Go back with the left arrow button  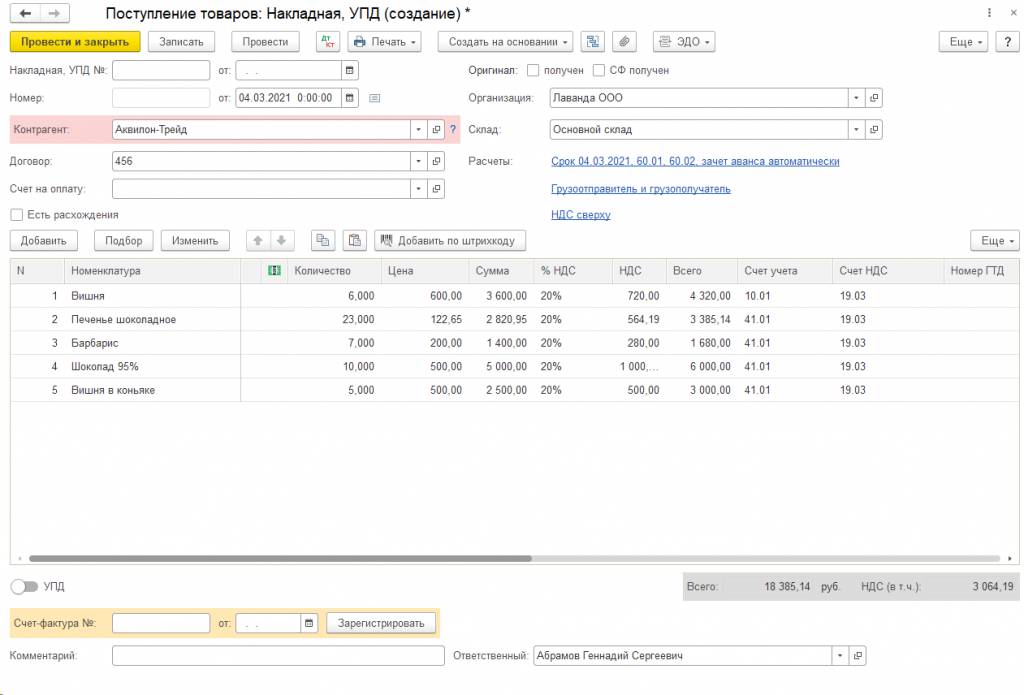pyautogui.click(x=25, y=13)
